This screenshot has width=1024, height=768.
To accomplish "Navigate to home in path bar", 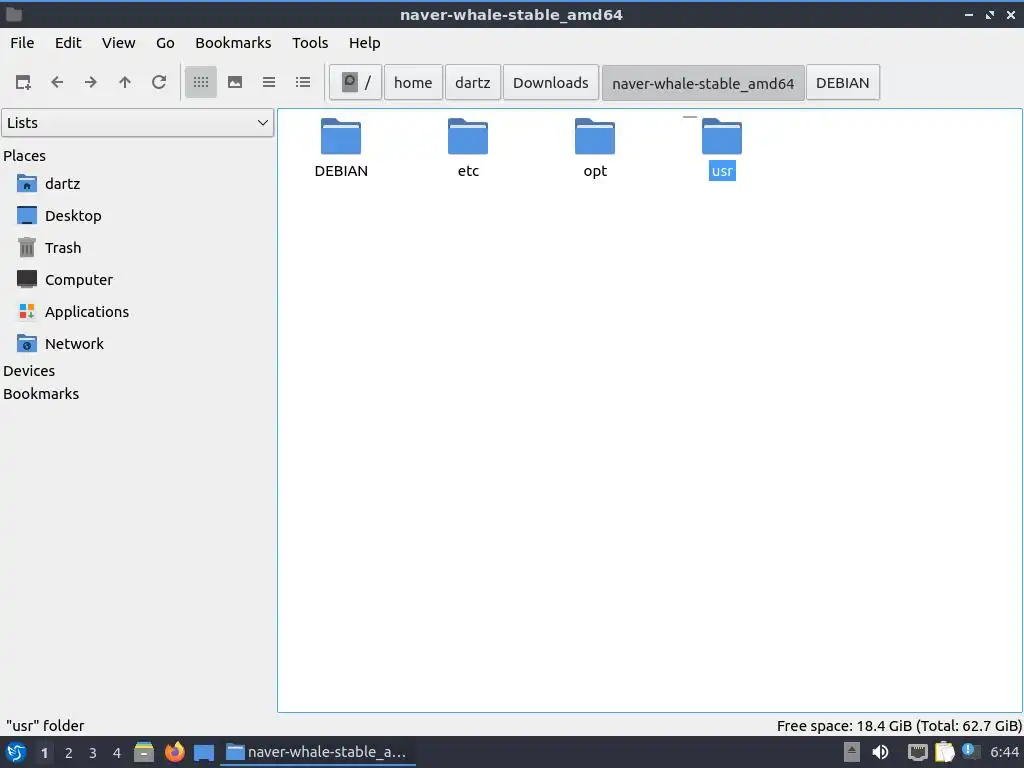I will (x=413, y=82).
